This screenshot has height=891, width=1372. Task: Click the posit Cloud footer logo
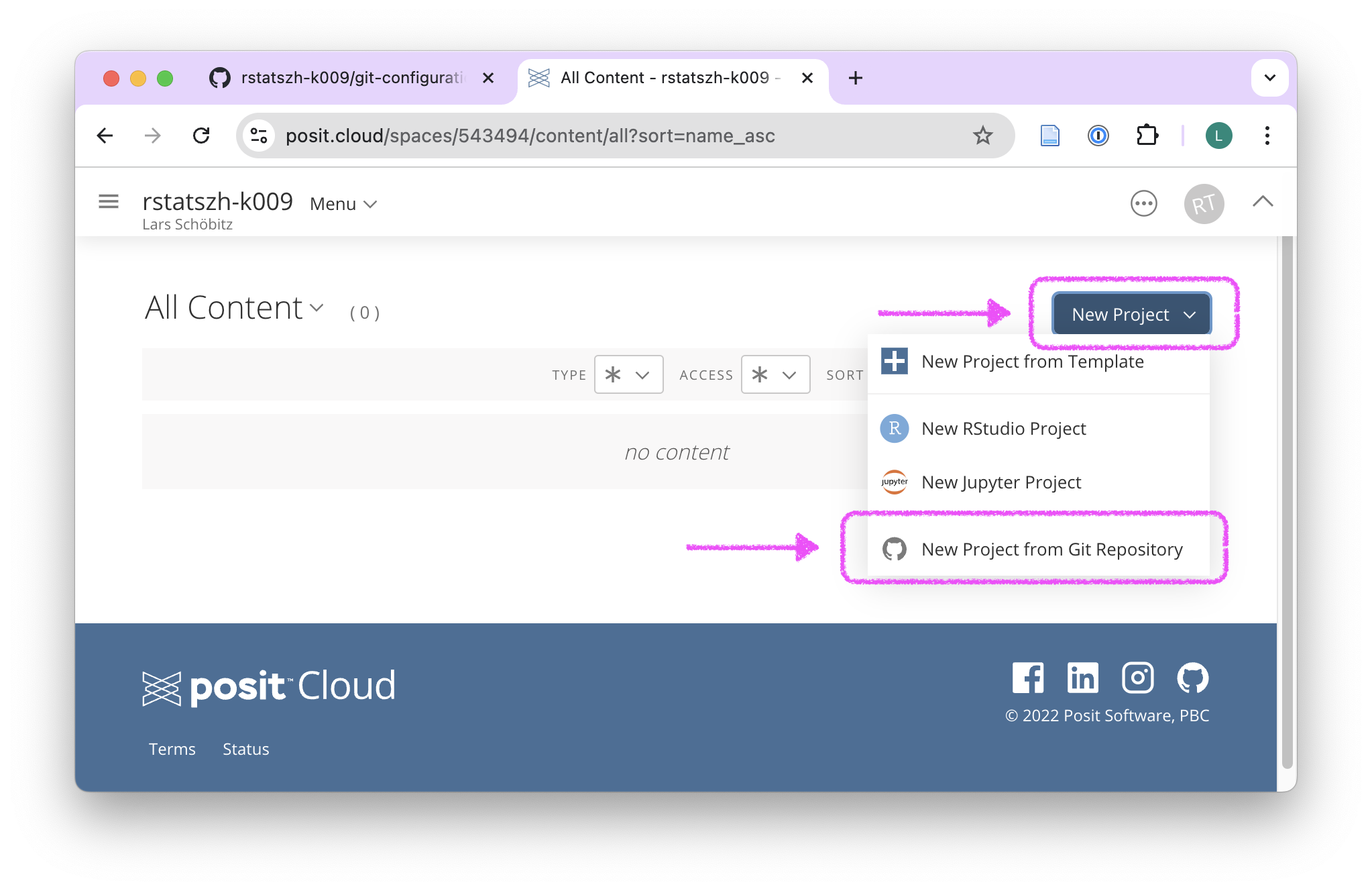(x=269, y=686)
